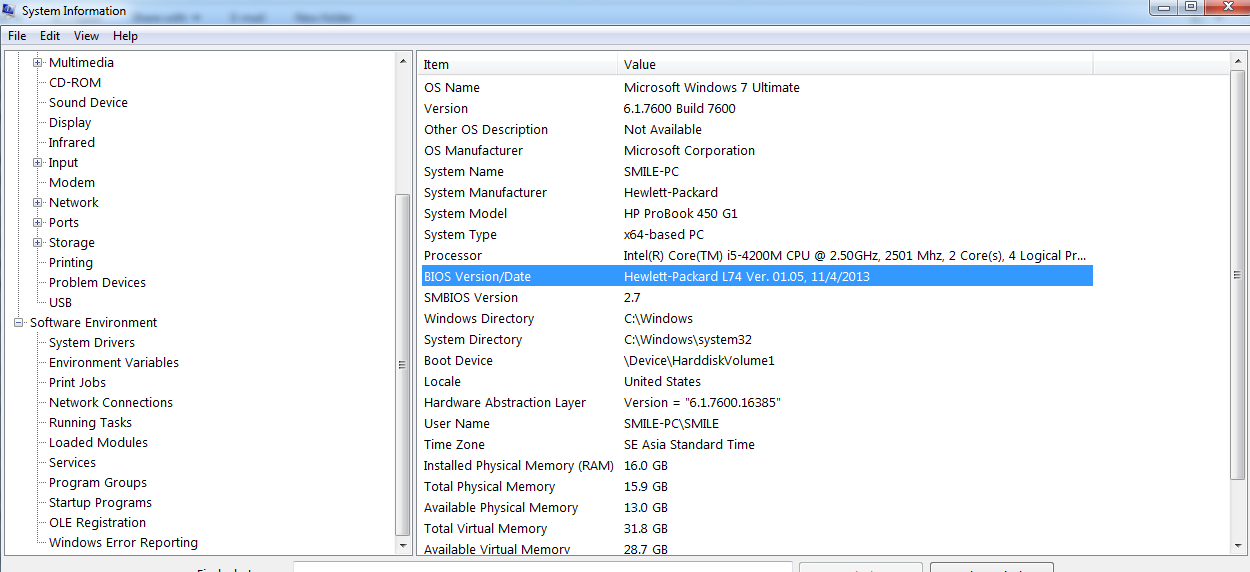Select Modem in the tree
This screenshot has height=572, width=1250.
72,182
